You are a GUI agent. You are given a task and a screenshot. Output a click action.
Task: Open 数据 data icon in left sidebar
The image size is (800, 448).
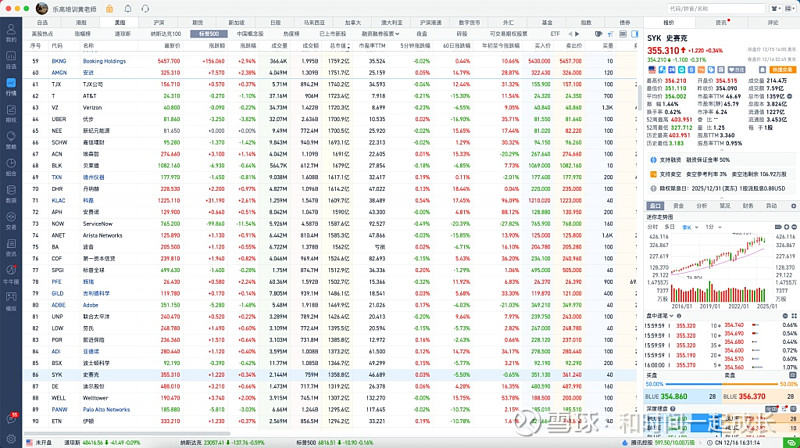[x=11, y=193]
